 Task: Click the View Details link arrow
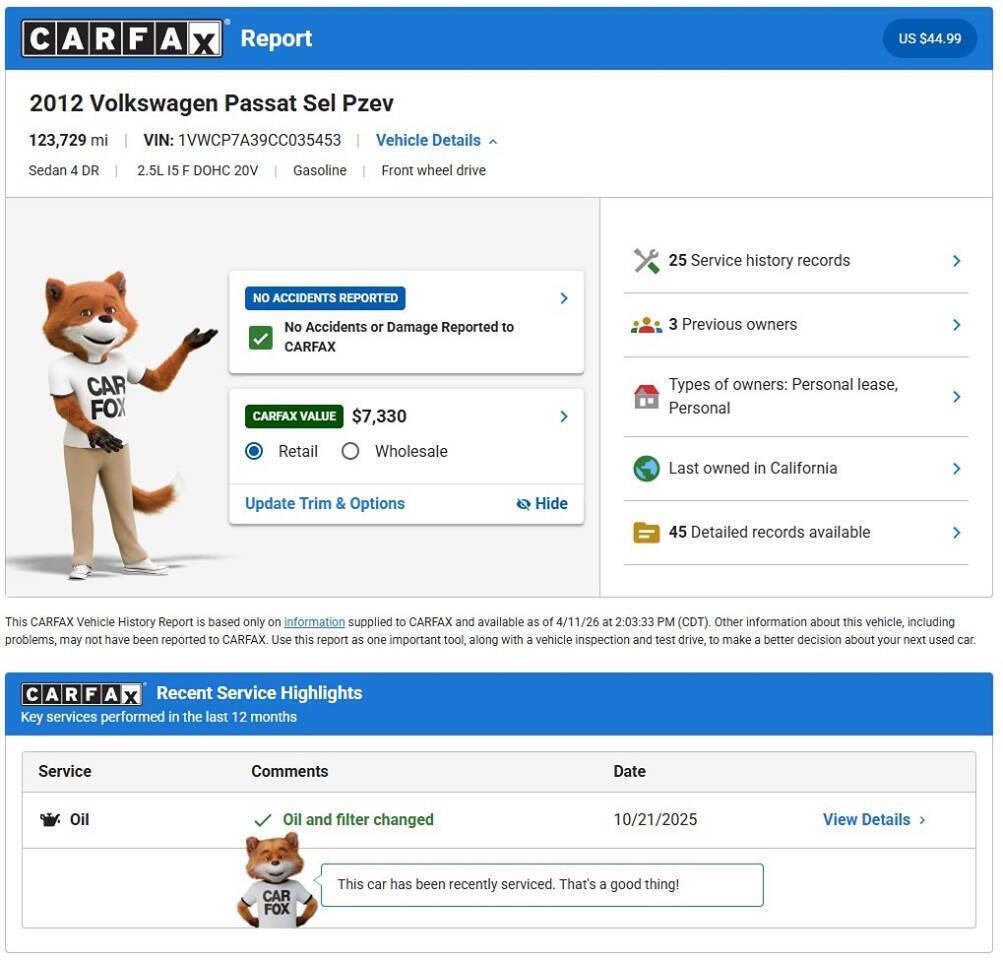point(922,820)
